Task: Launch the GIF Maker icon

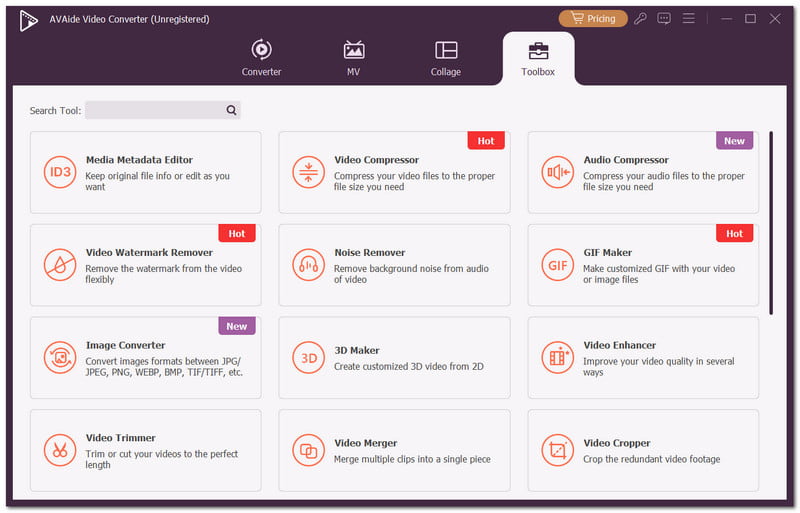Action: 557,265
